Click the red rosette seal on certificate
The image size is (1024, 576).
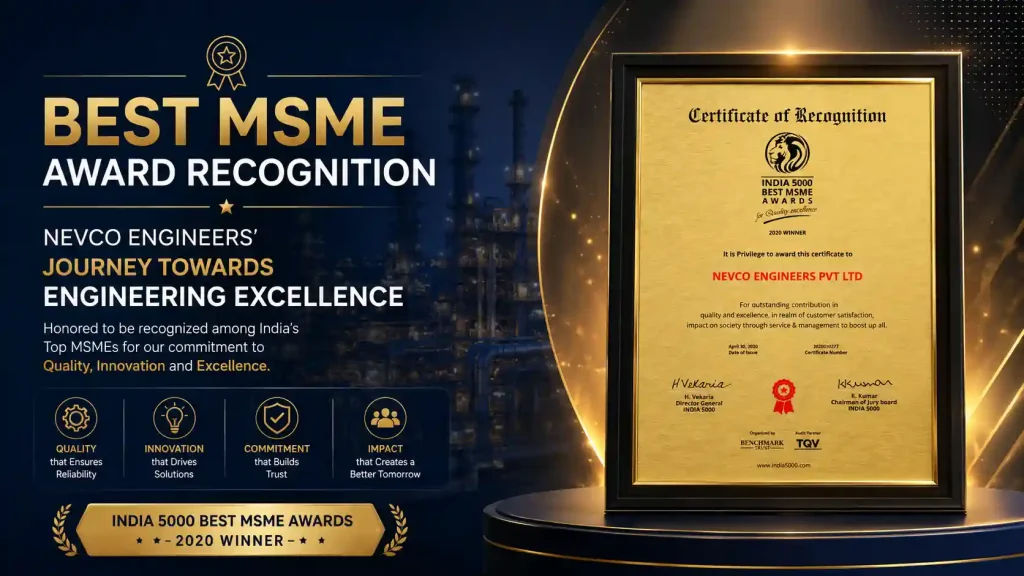[x=784, y=396]
